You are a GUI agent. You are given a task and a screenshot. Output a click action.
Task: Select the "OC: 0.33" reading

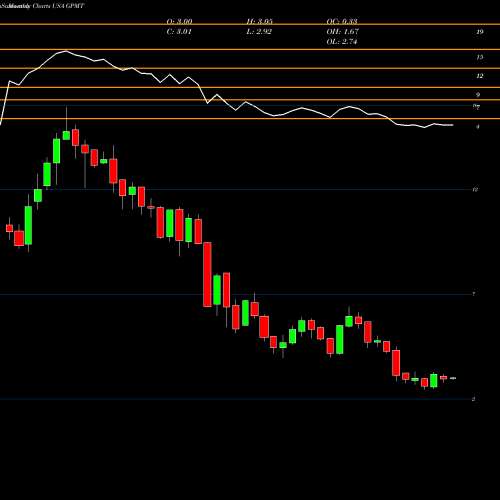click(x=342, y=22)
